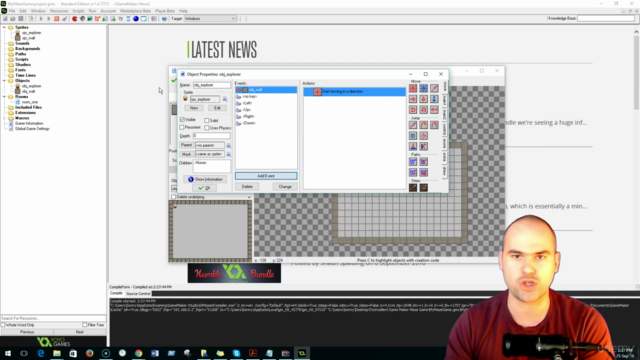
Task: Click the Edit sprite button
Action: [217, 108]
